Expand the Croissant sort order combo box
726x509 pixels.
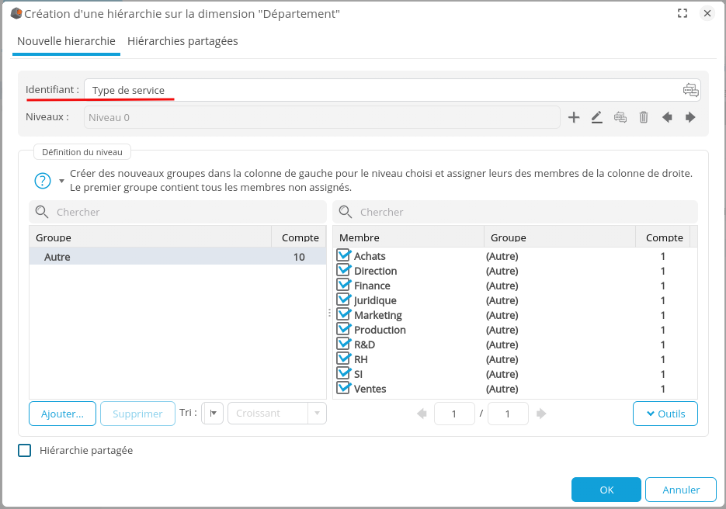click(x=316, y=413)
